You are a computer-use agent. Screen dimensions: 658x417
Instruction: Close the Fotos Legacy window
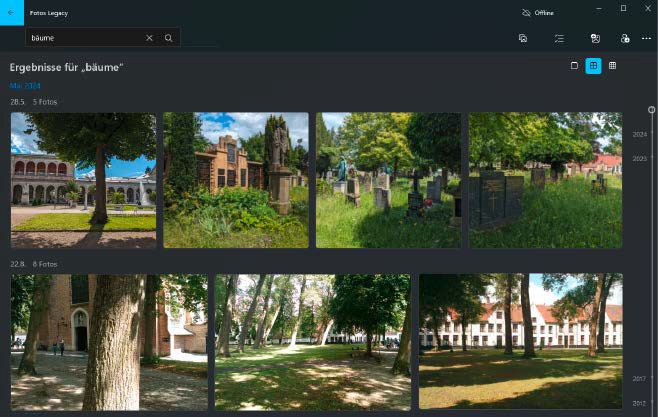point(648,8)
